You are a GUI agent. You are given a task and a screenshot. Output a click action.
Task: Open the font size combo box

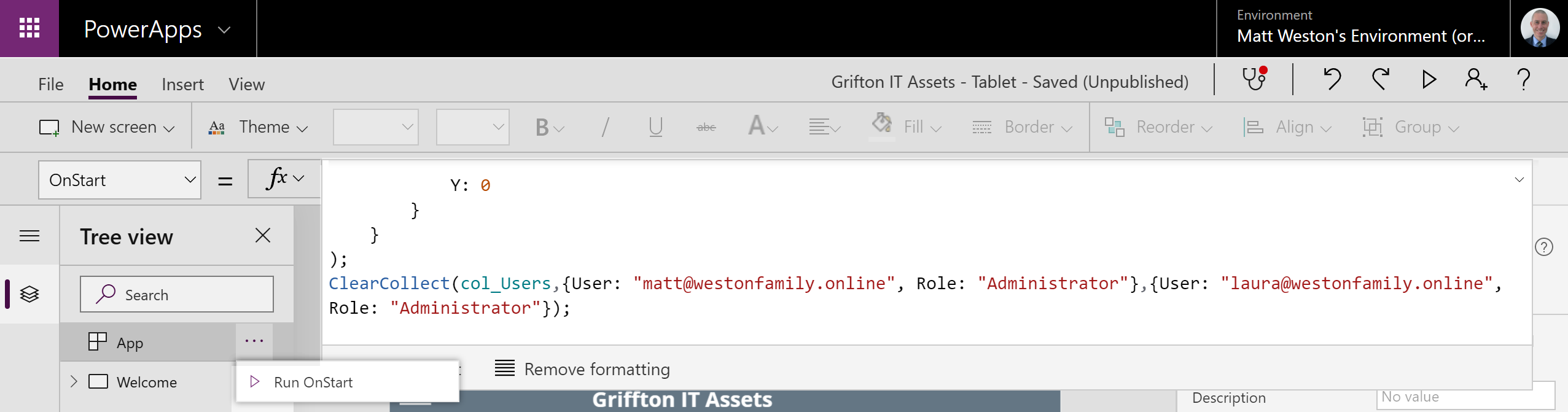click(473, 127)
